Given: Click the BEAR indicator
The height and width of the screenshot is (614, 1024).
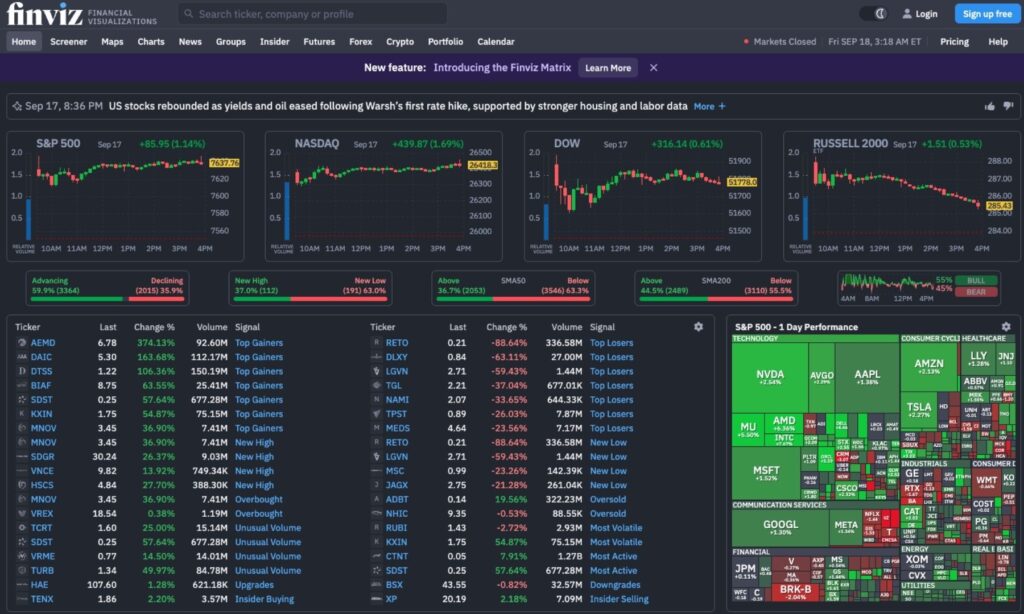Looking at the screenshot, I should pos(976,292).
